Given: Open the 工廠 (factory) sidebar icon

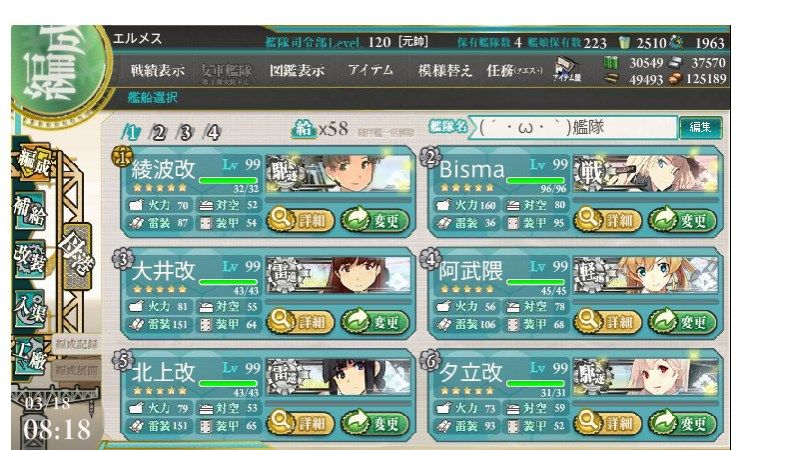Looking at the screenshot, I should pyautogui.click(x=30, y=356).
